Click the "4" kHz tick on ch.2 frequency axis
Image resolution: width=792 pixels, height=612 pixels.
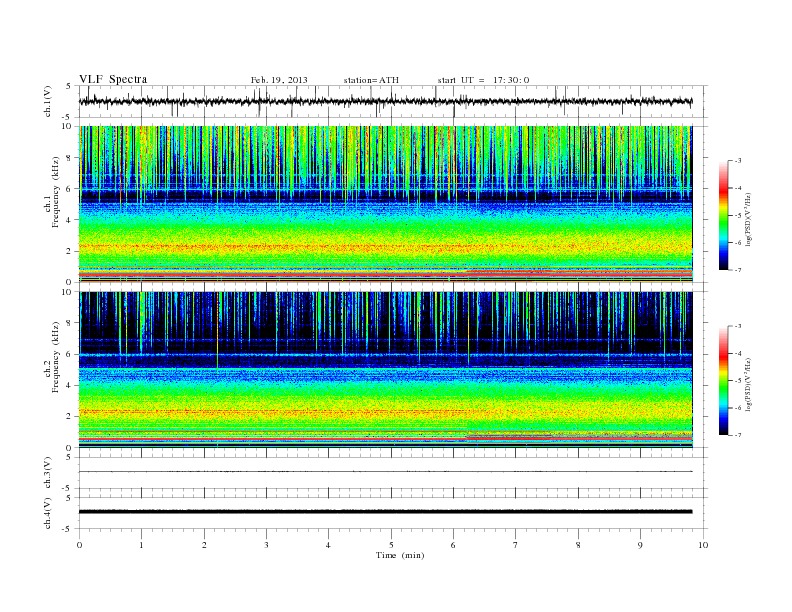tap(69, 385)
